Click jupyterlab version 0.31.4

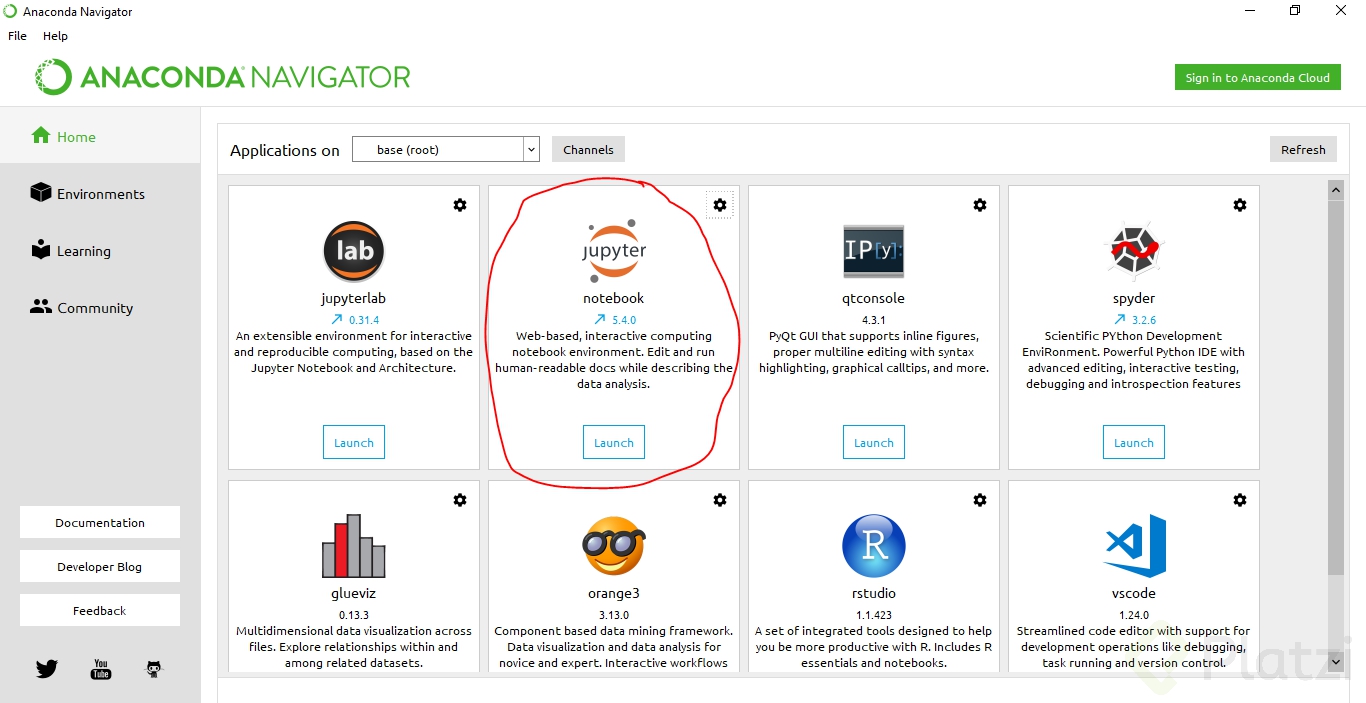(x=365, y=320)
